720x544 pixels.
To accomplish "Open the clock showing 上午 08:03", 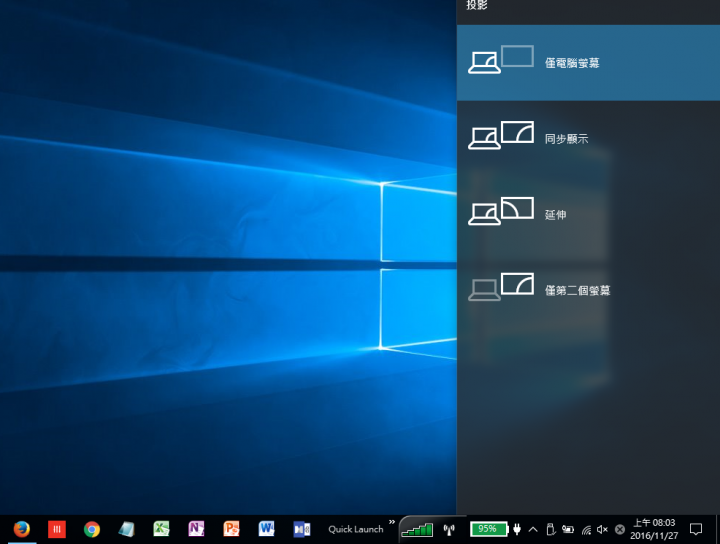I will point(654,529).
